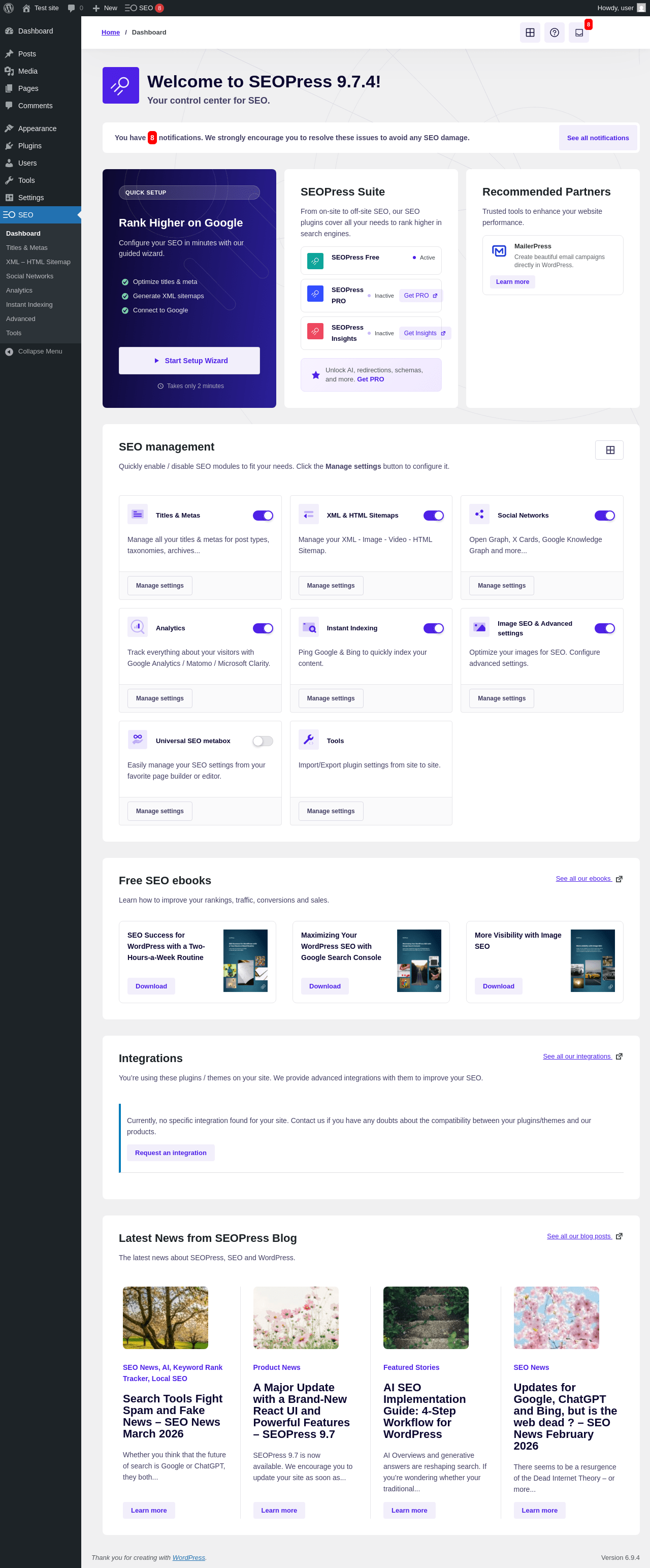The image size is (650, 1568).
Task: Click the red 8 badge on the notifications inbox
Action: [x=589, y=24]
